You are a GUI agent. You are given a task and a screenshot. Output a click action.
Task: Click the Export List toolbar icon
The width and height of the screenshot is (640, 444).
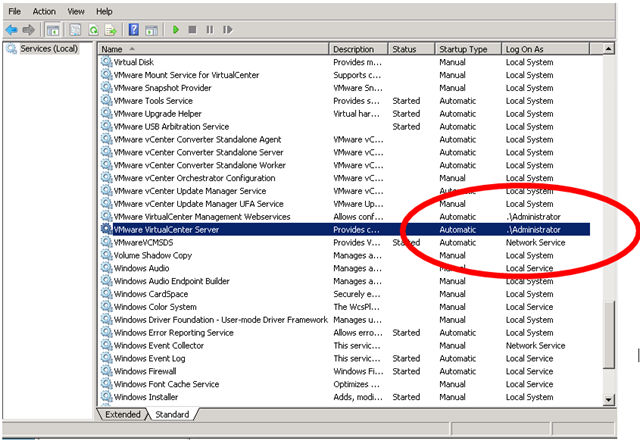click(111, 30)
